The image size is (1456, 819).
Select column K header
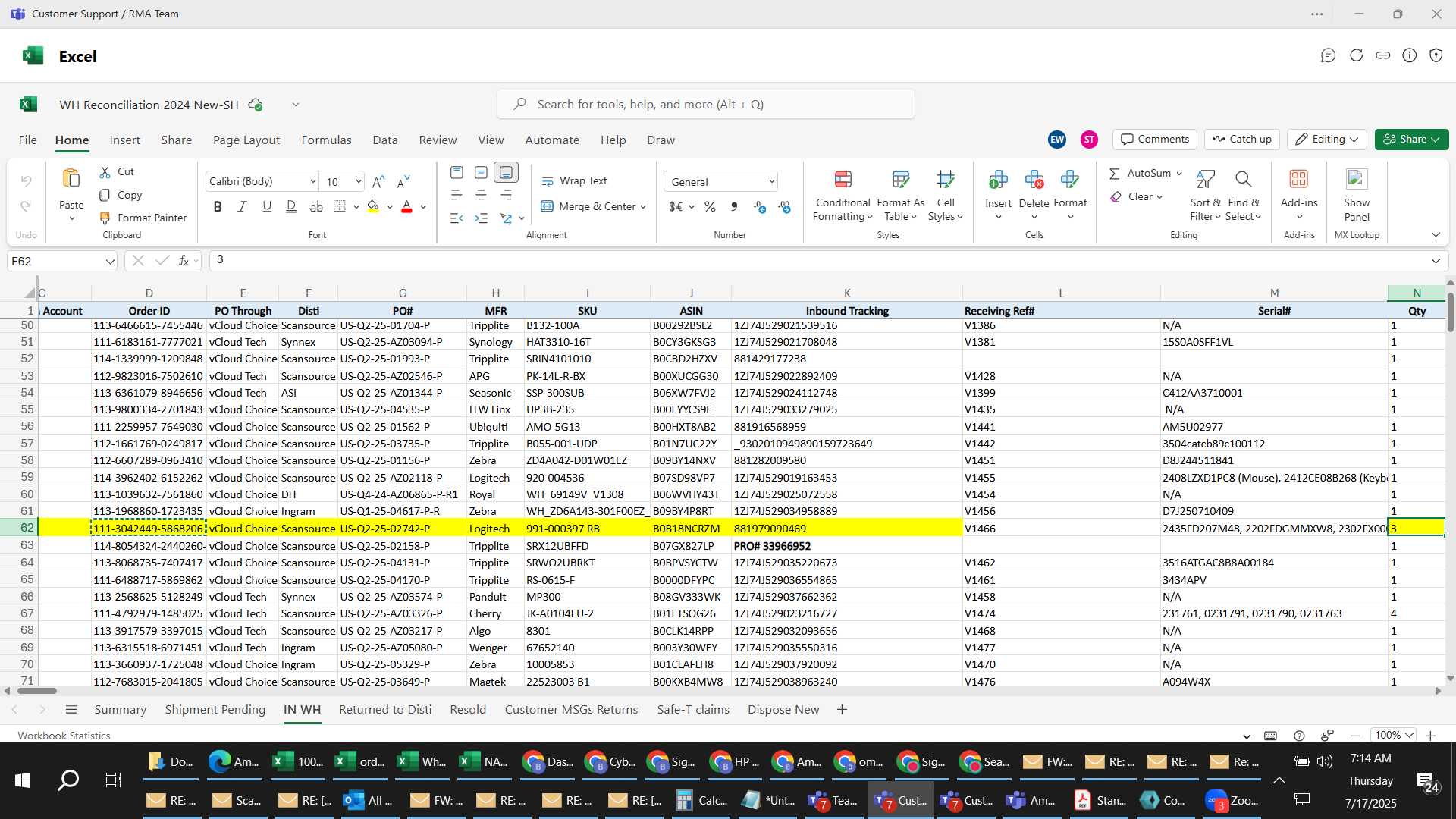pos(847,293)
